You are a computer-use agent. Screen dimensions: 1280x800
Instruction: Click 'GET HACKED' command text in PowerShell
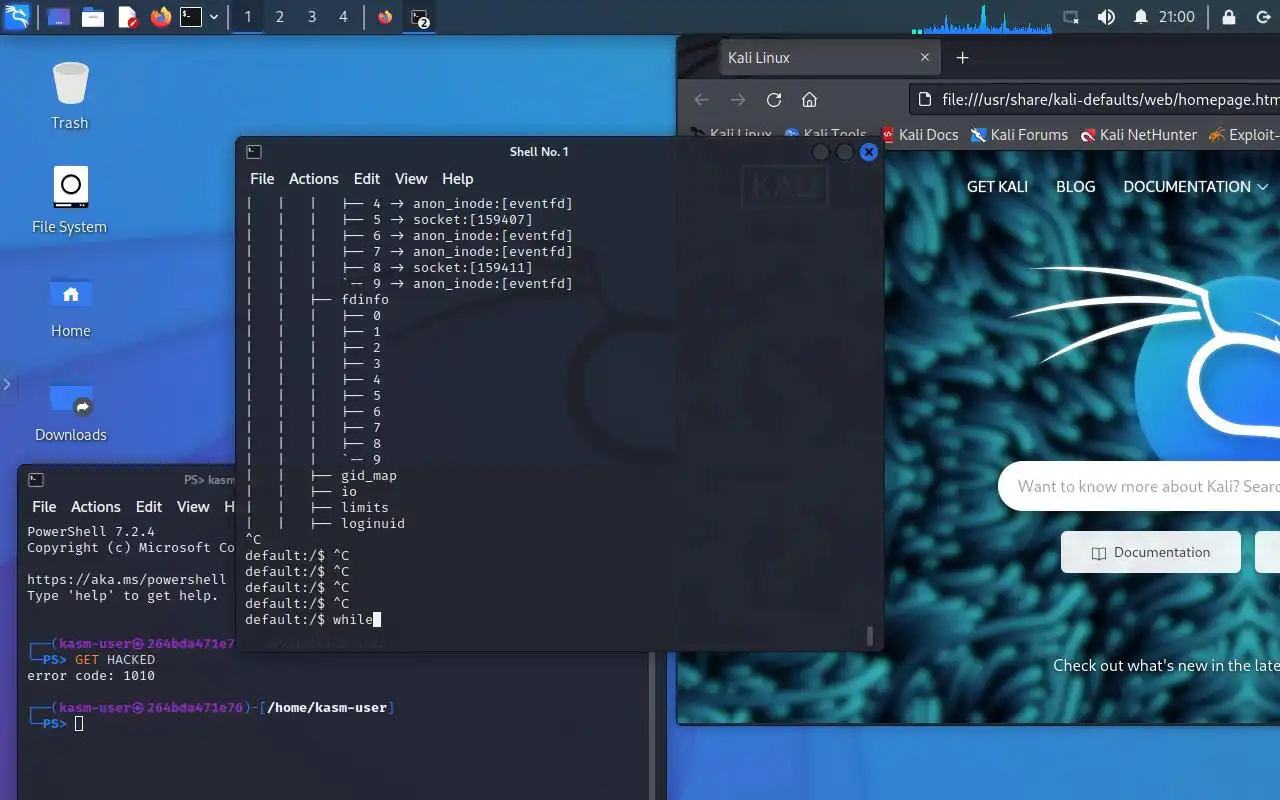115,659
